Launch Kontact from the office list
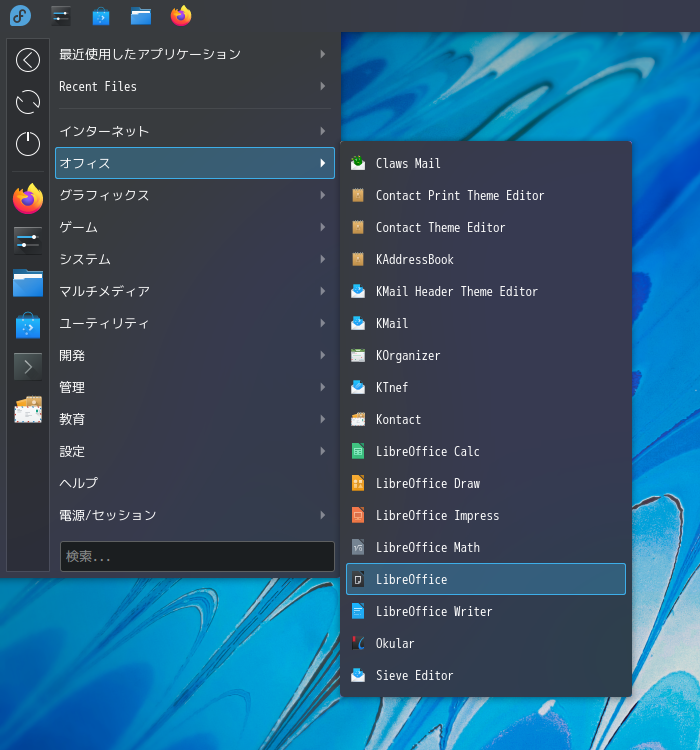The image size is (700, 750). coord(486,419)
